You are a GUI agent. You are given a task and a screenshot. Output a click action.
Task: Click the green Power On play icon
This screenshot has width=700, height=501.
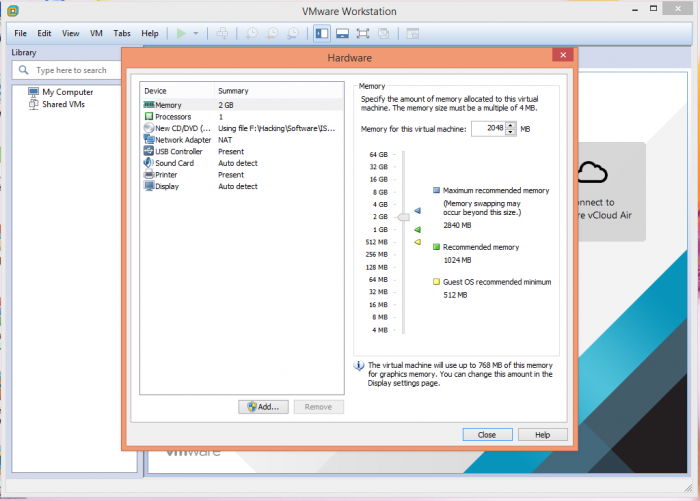pyautogui.click(x=181, y=33)
